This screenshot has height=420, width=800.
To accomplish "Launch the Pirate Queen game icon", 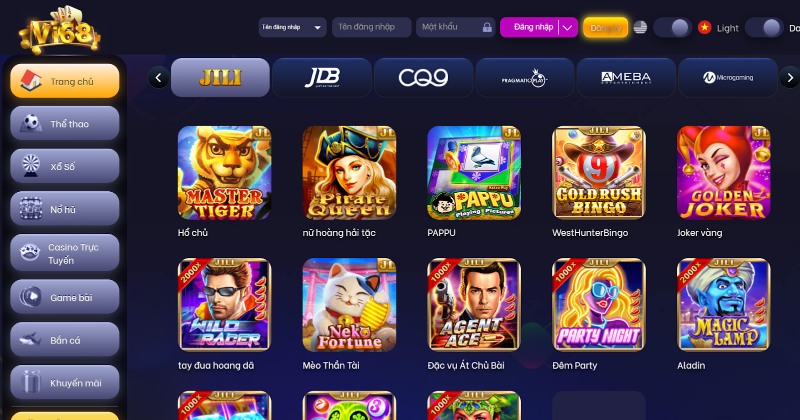I will tap(349, 173).
